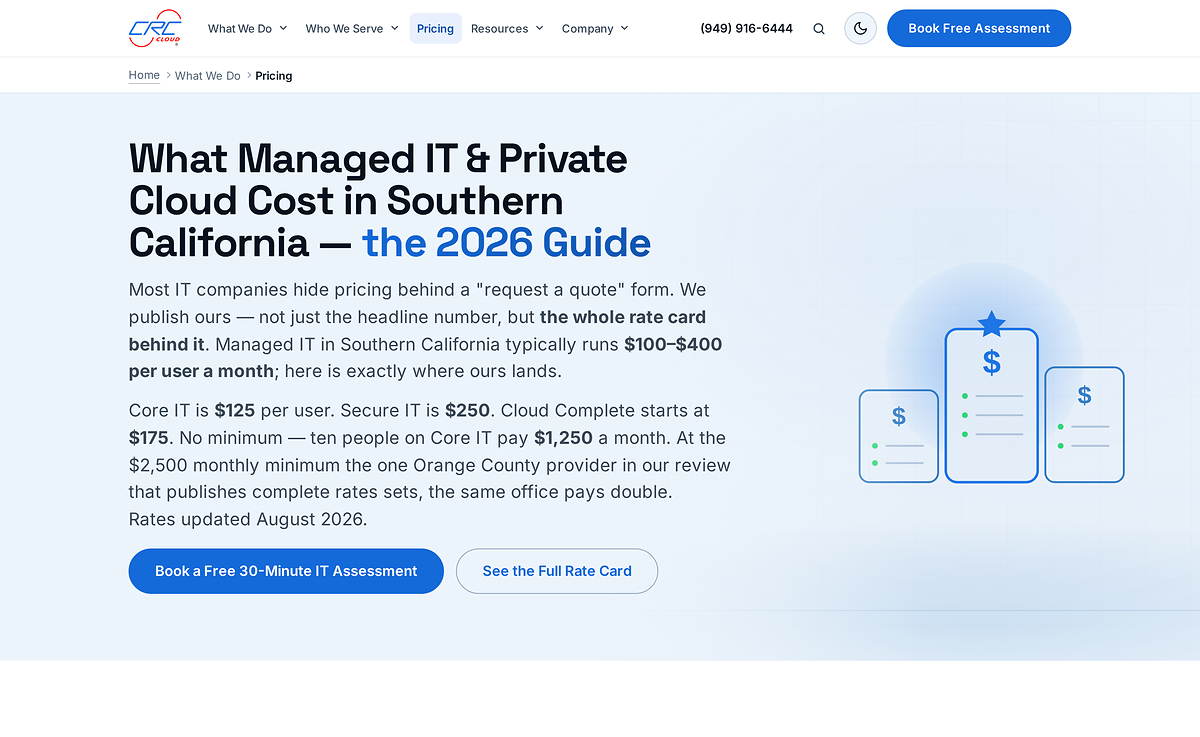Image resolution: width=1200 pixels, height=737 pixels.
Task: Click the star atop the center pricing card
Action: 991,323
